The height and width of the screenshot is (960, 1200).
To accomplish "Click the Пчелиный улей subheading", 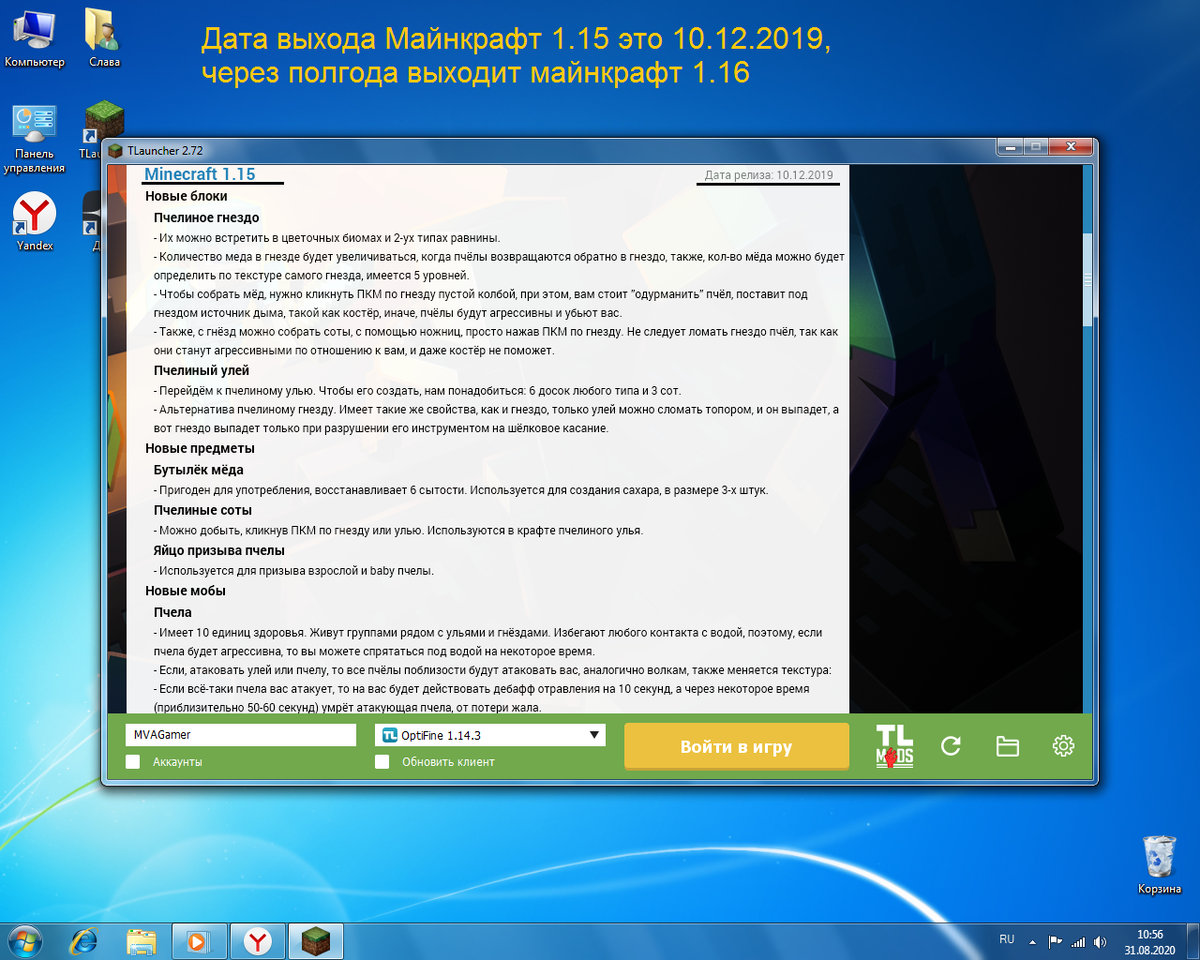I will [x=202, y=370].
